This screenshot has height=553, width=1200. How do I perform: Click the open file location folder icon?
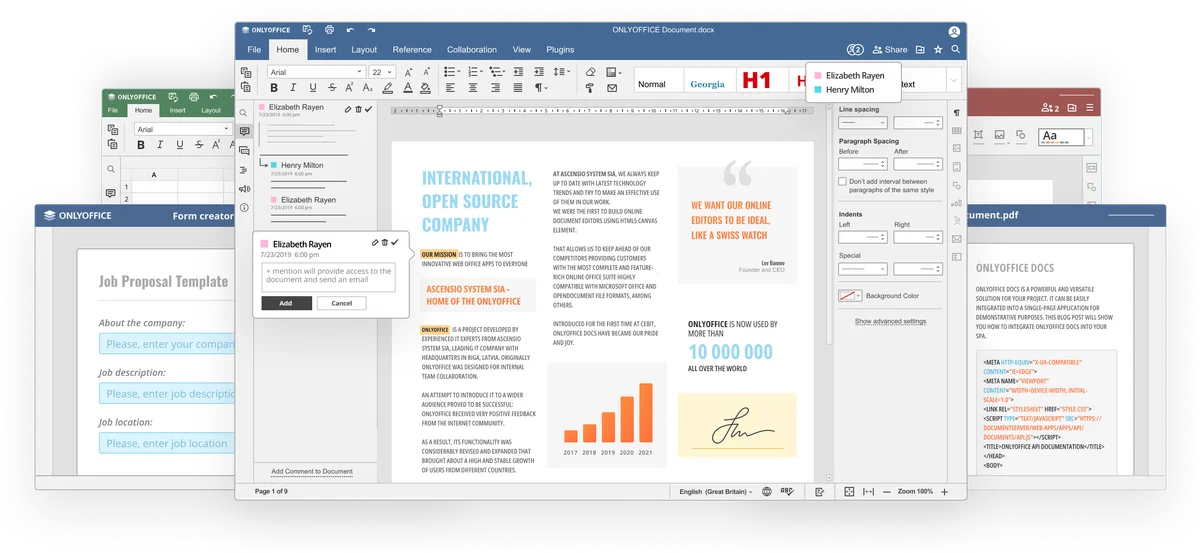pyautogui.click(x=920, y=50)
